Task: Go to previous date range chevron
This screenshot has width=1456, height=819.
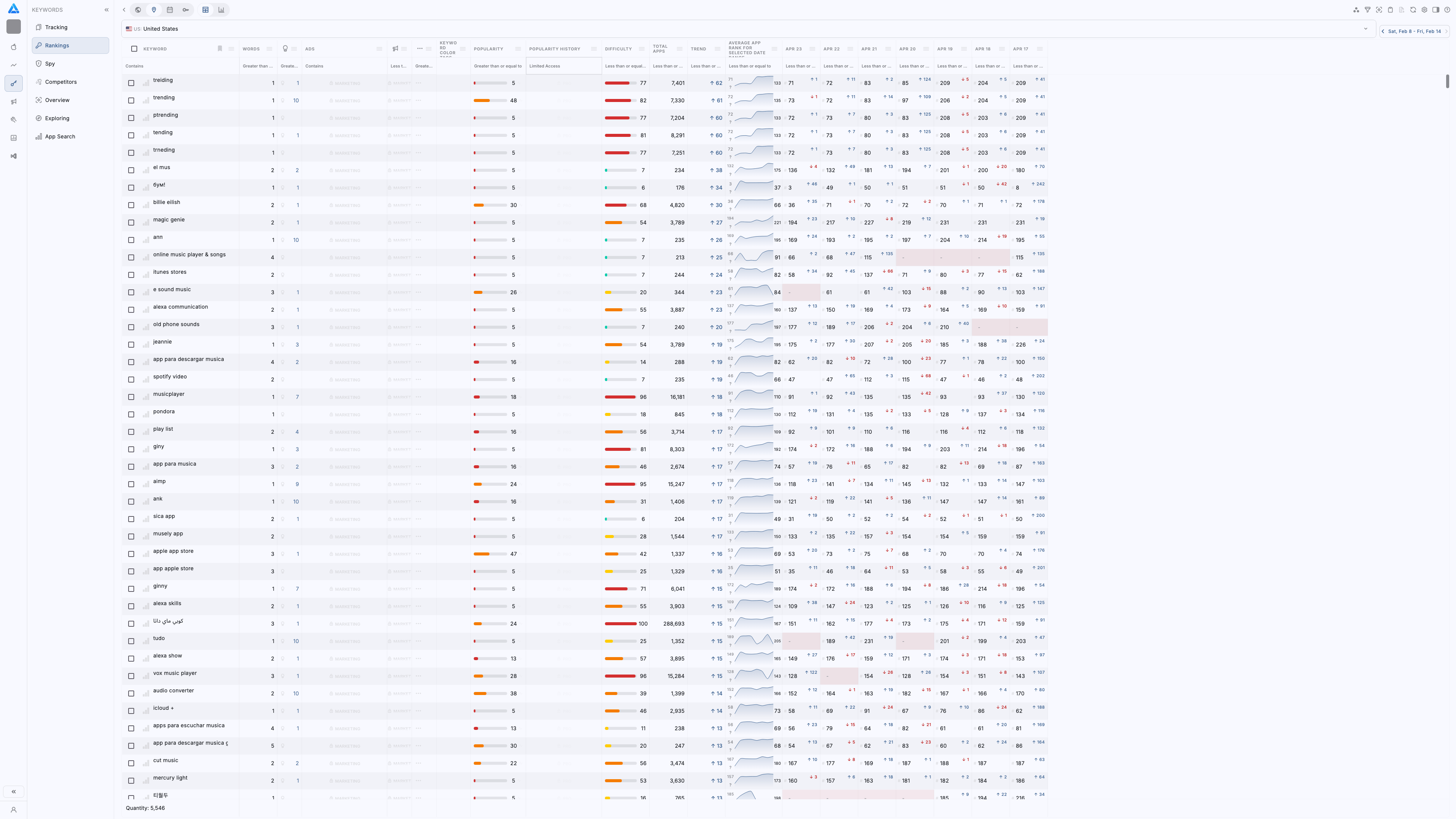Action: click(x=1383, y=31)
